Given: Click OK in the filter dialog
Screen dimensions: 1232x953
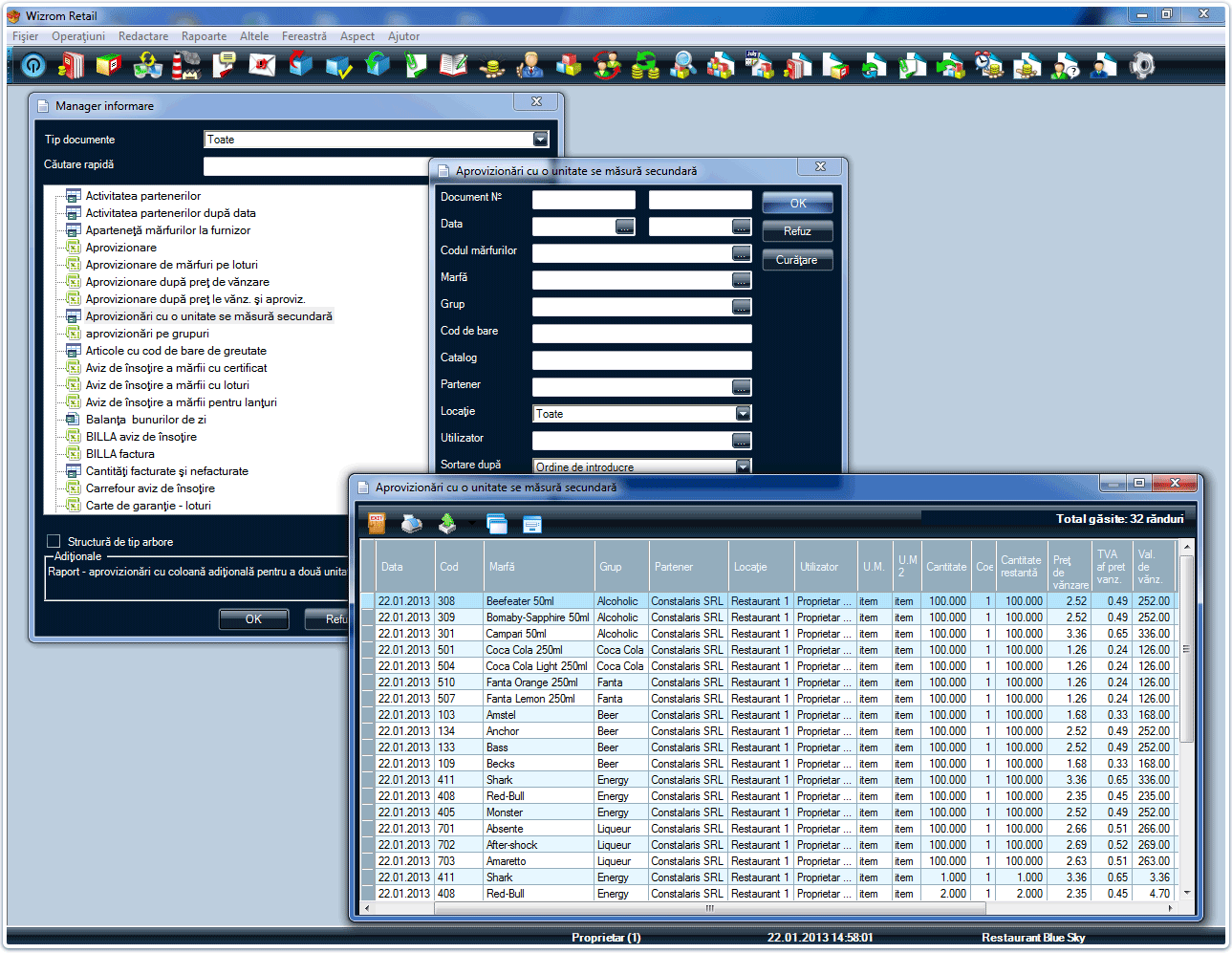Looking at the screenshot, I should 797,204.
